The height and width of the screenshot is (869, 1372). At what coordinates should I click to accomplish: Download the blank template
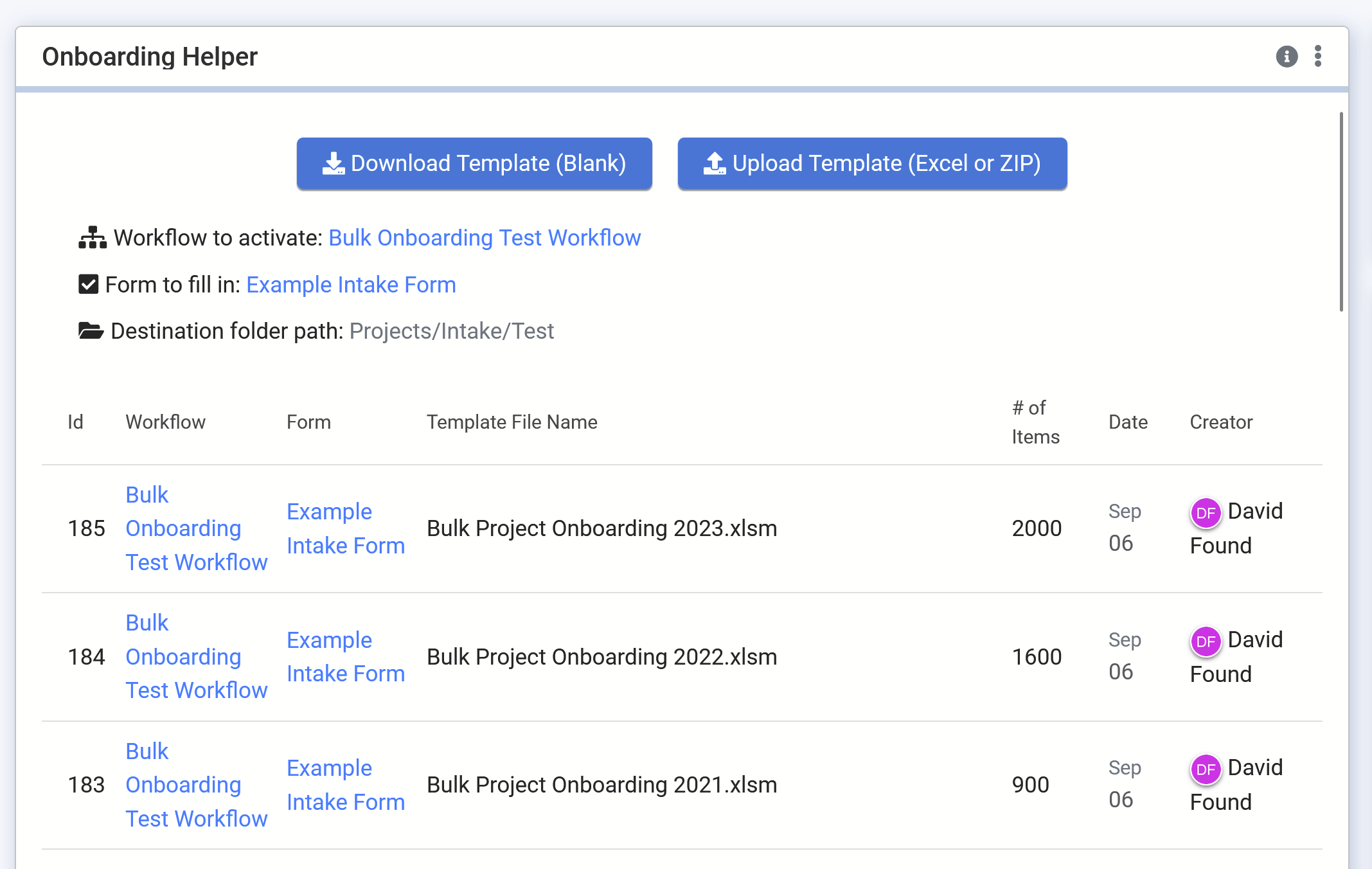click(474, 163)
